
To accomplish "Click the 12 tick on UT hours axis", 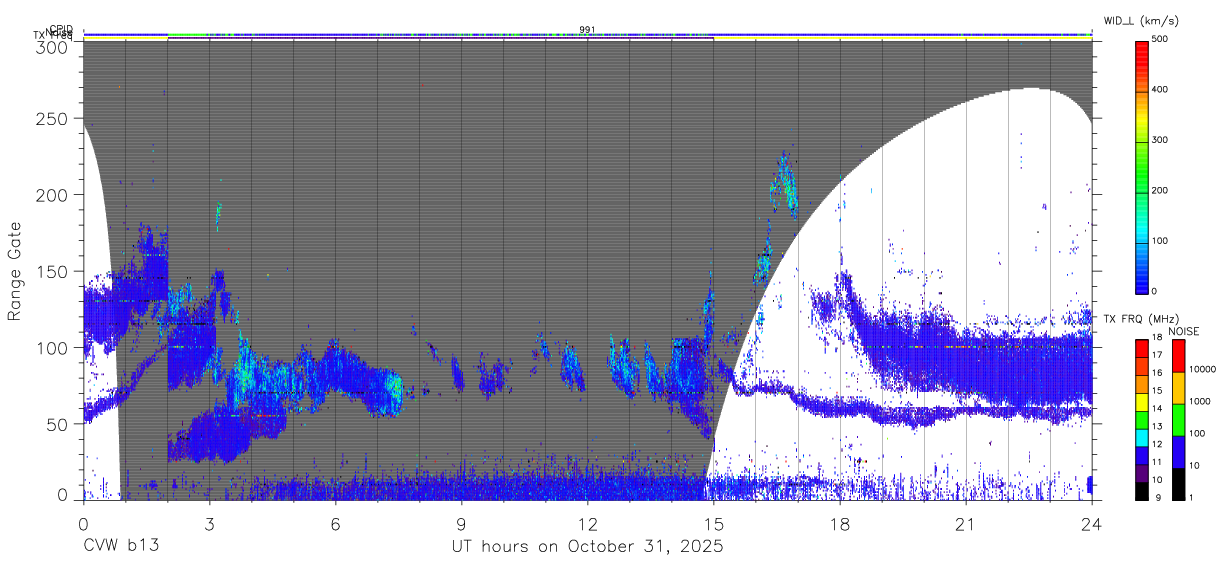I will (588, 523).
